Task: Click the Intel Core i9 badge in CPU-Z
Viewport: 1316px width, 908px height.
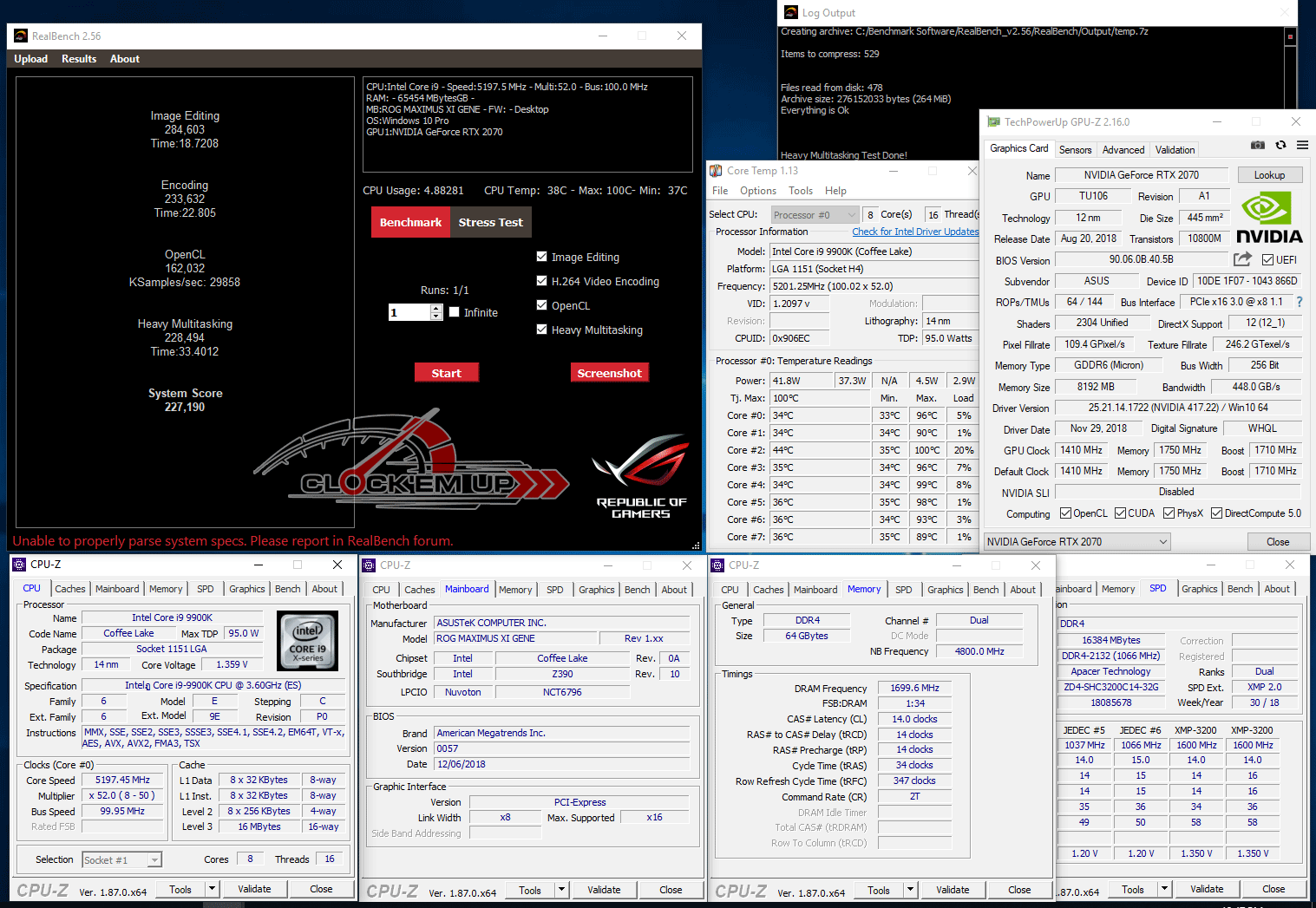Action: pyautogui.click(x=307, y=640)
